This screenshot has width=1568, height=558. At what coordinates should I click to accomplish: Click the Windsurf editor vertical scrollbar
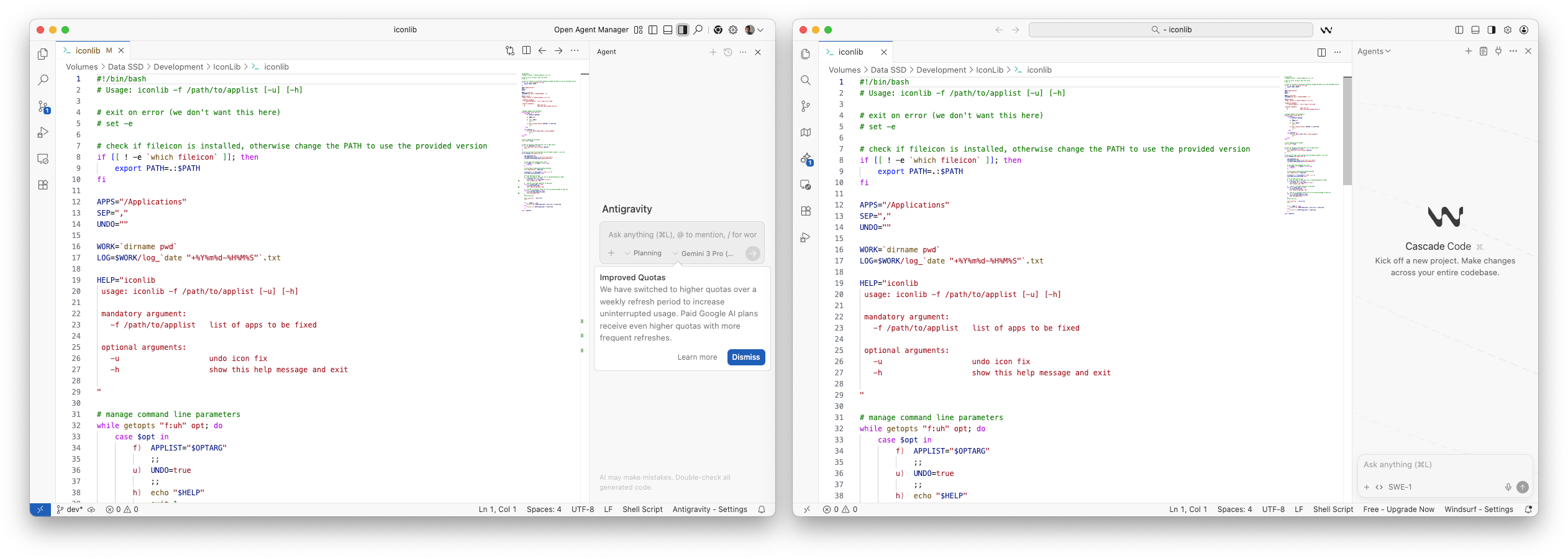(x=1347, y=130)
